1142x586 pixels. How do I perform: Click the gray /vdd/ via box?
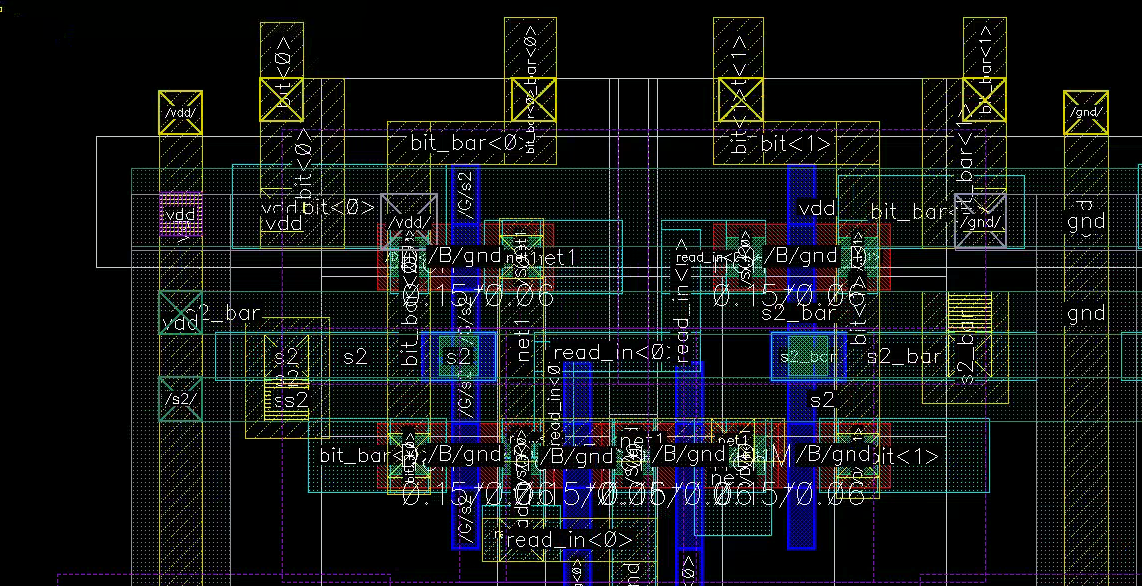coord(408,221)
